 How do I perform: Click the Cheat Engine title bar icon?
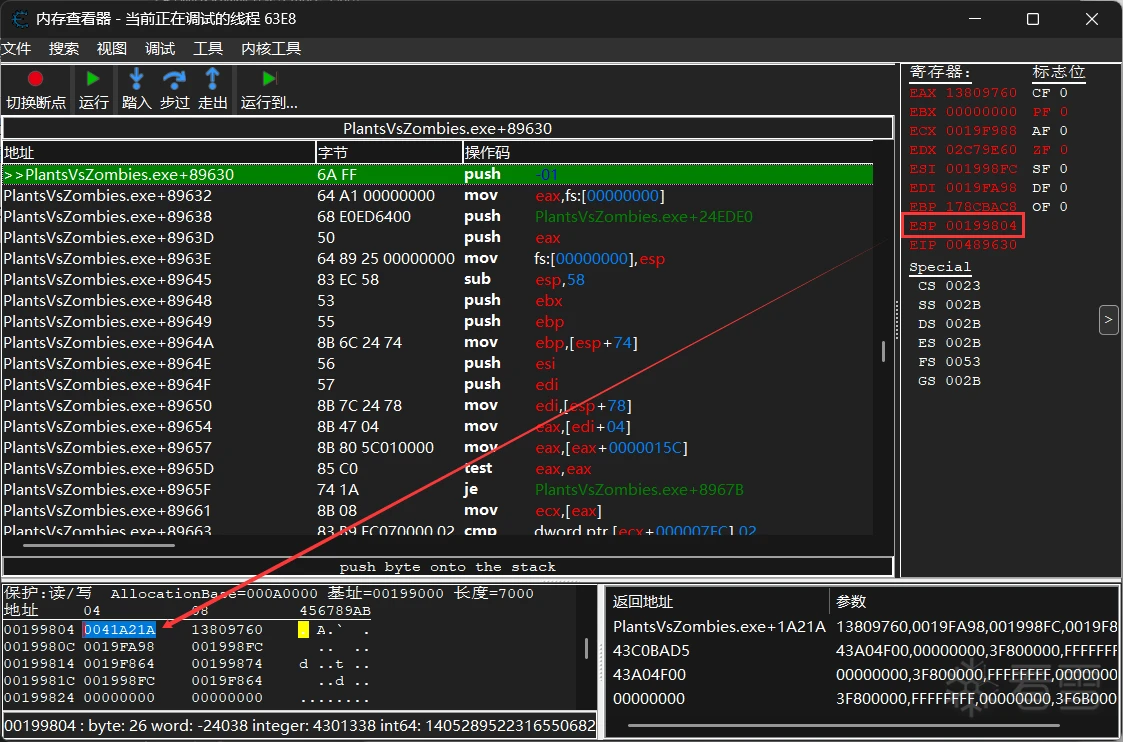tap(20, 19)
